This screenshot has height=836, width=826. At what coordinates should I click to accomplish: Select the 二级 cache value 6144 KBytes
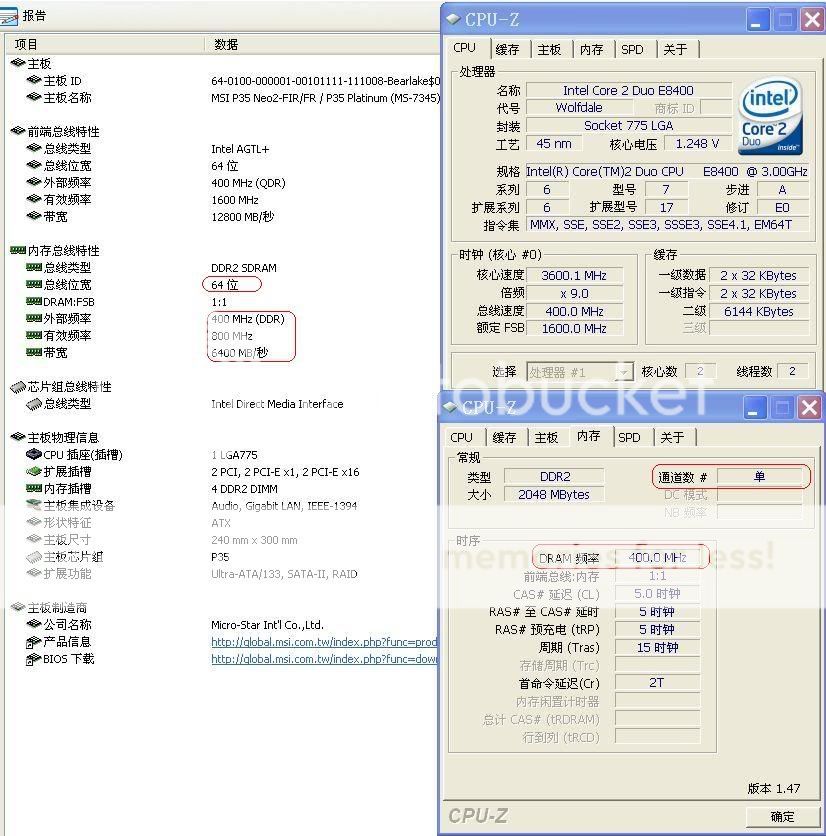point(759,312)
